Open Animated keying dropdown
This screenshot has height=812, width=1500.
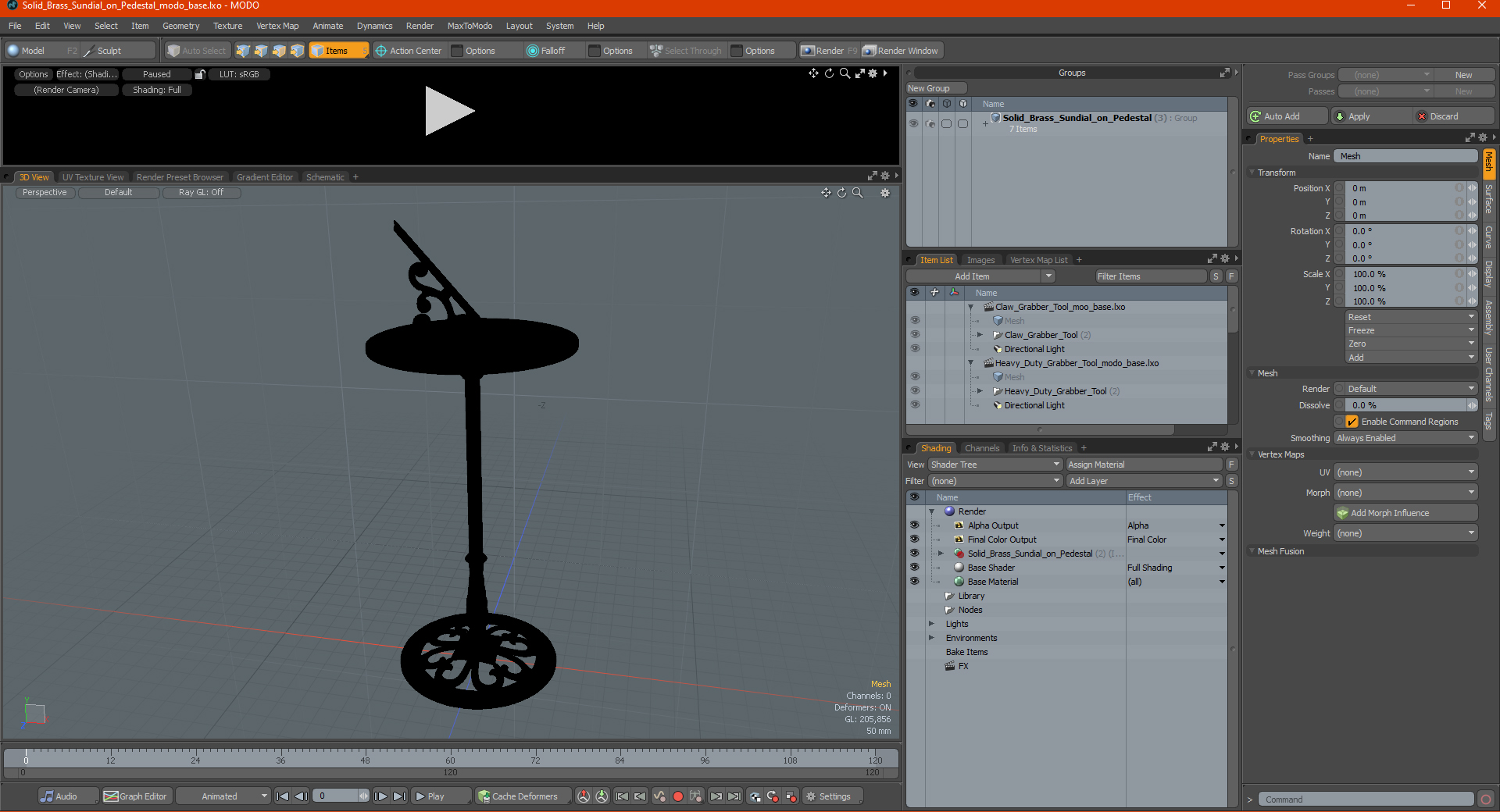tap(223, 796)
